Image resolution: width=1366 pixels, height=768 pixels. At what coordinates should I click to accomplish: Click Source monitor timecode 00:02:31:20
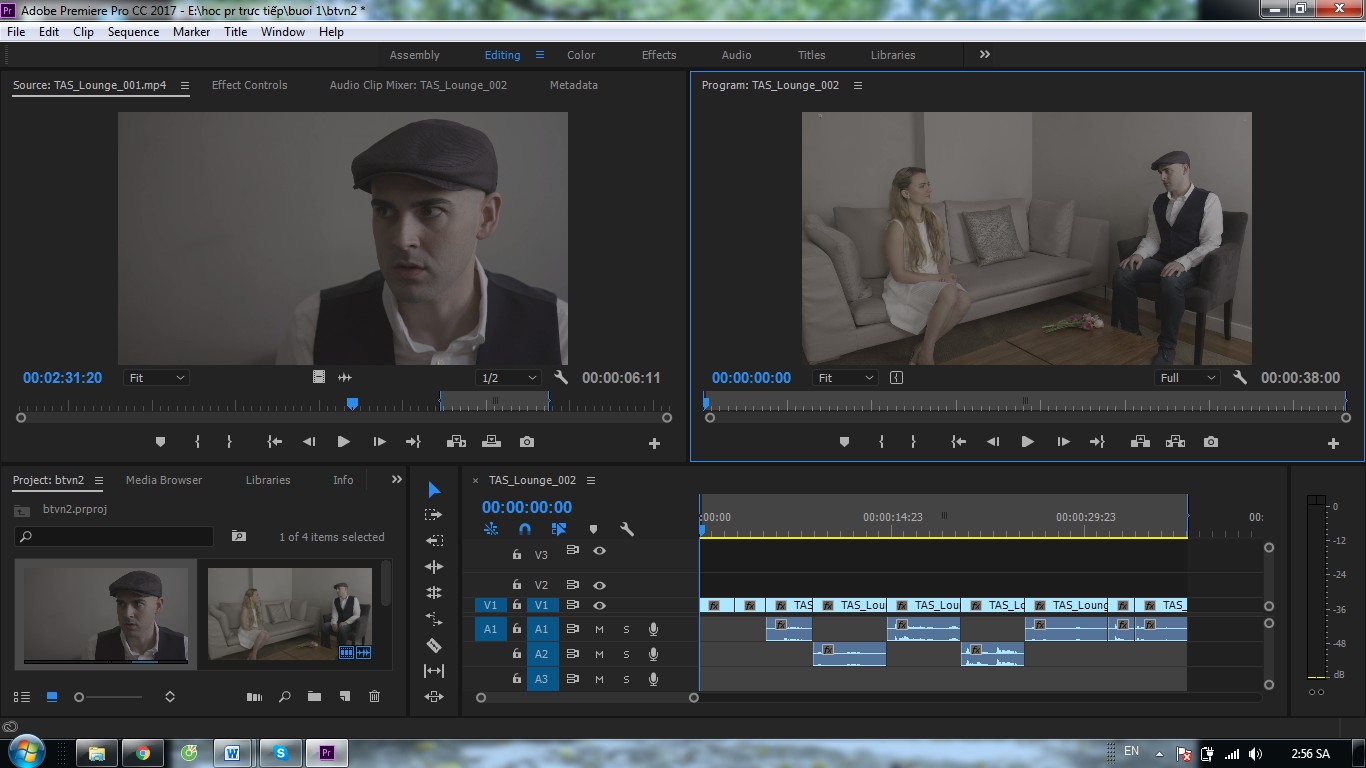tap(62, 378)
